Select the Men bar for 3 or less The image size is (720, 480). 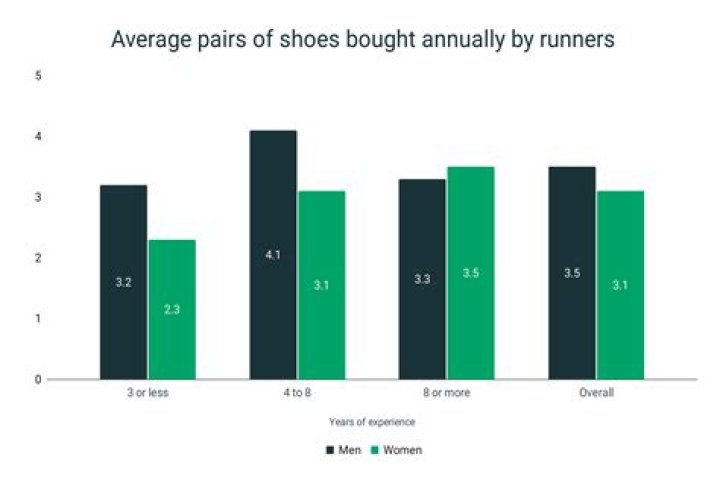[123, 282]
